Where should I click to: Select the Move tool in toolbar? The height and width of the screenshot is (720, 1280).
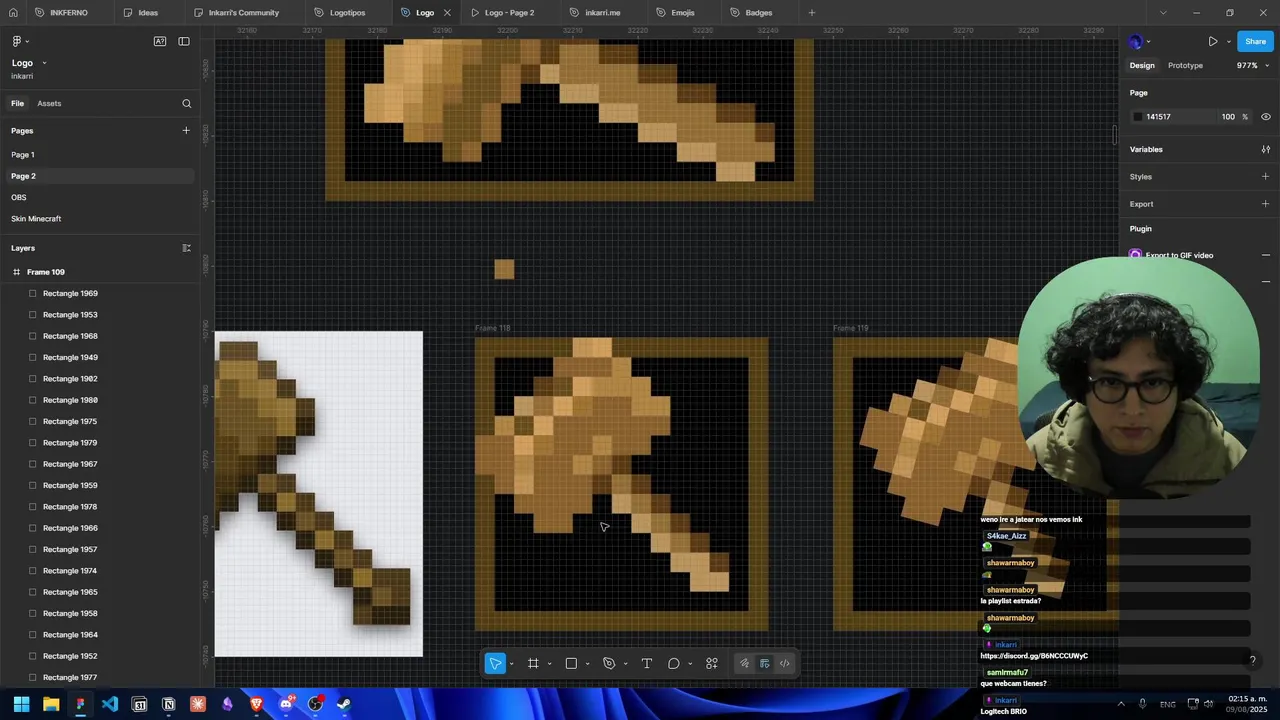(x=495, y=664)
